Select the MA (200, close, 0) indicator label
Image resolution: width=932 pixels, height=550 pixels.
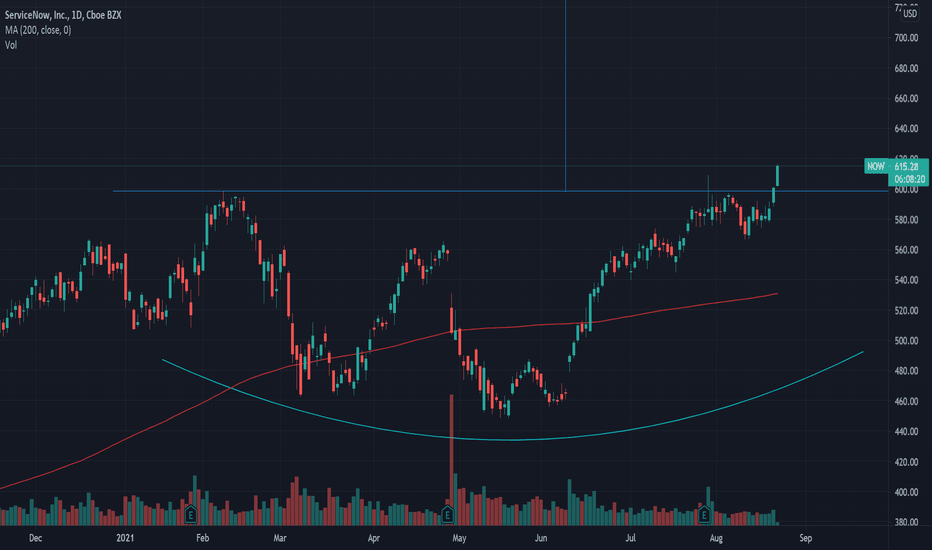[38, 30]
